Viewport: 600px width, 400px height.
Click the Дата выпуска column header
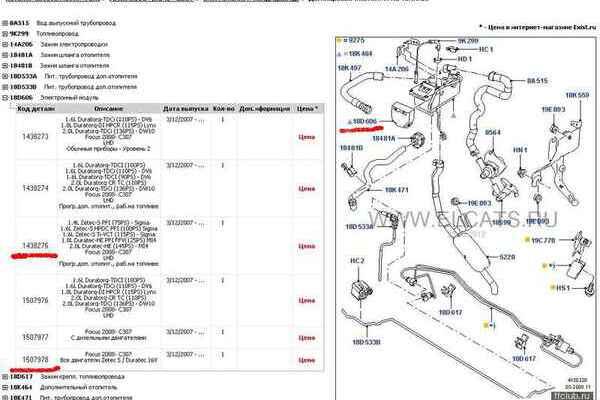click(186, 109)
